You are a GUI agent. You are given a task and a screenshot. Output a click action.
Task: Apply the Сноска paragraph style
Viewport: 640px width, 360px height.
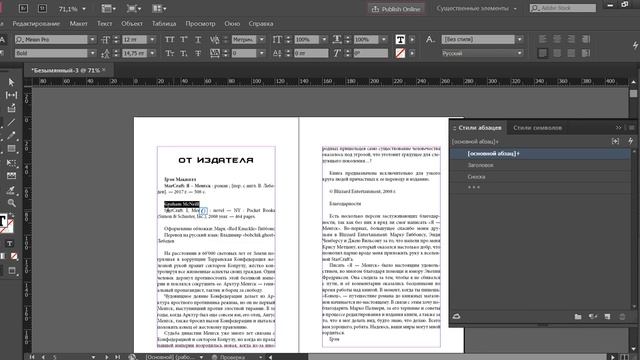coord(540,177)
